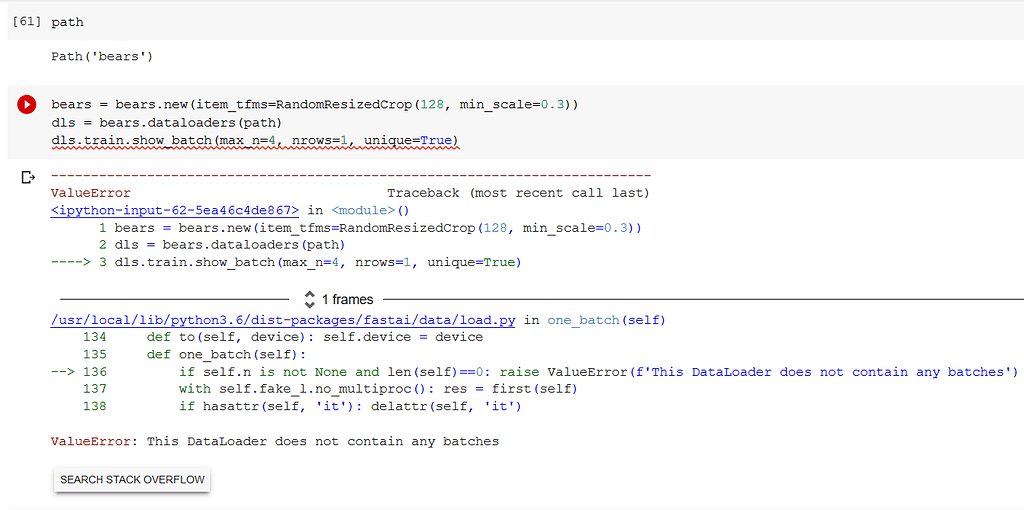
Task: Select the Path('bears') output text
Action: [x=102, y=57]
